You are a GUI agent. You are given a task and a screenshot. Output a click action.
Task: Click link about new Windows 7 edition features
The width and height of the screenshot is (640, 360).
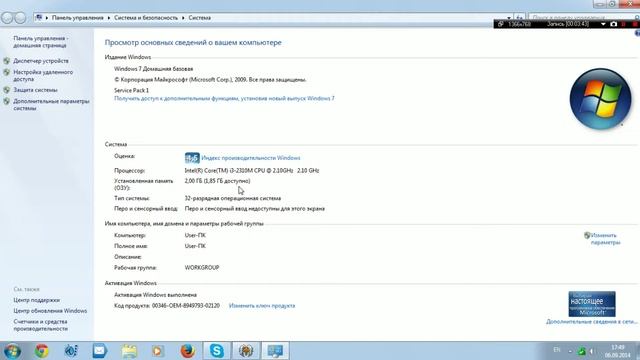(224, 98)
